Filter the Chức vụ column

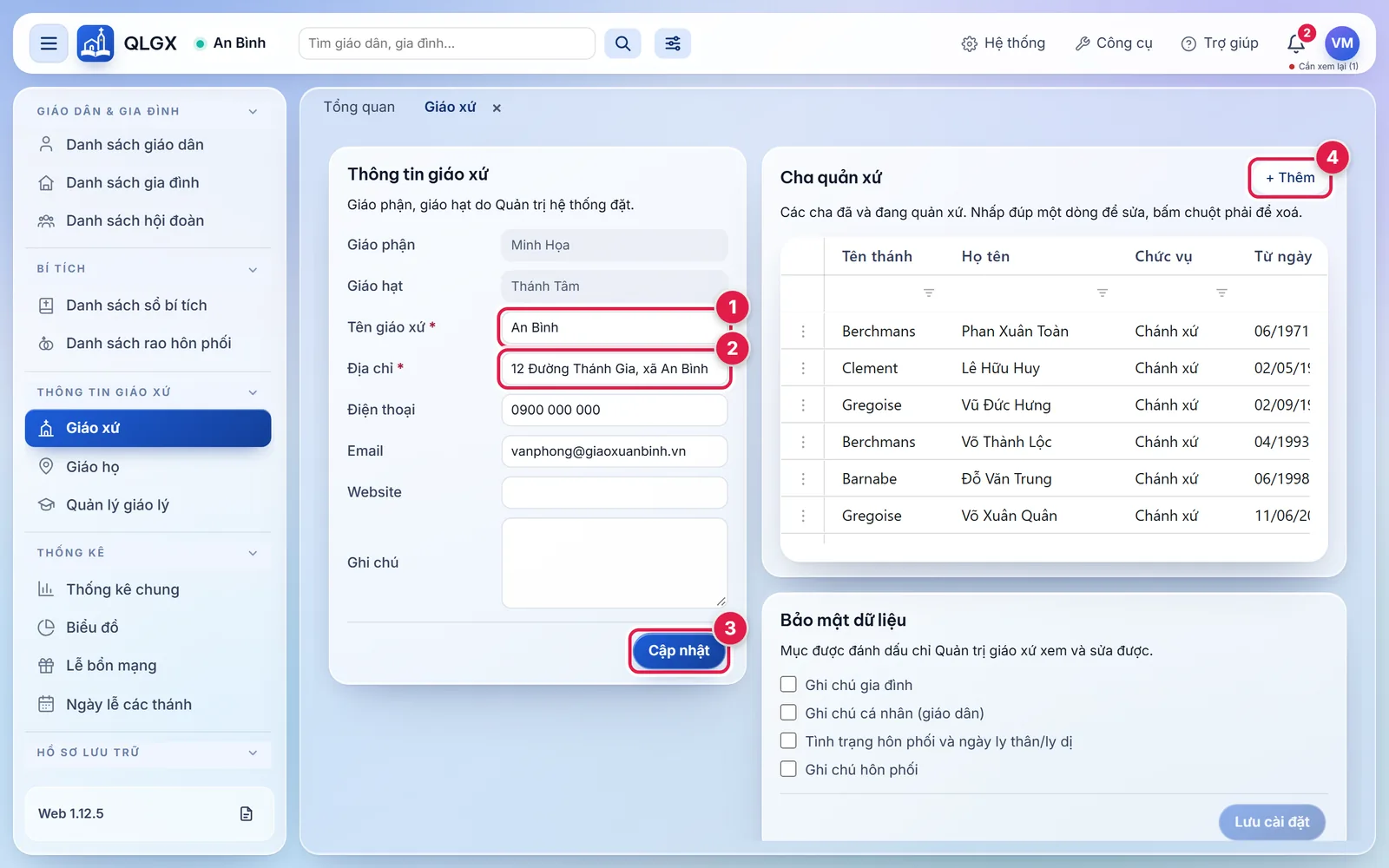pyautogui.click(x=1221, y=293)
